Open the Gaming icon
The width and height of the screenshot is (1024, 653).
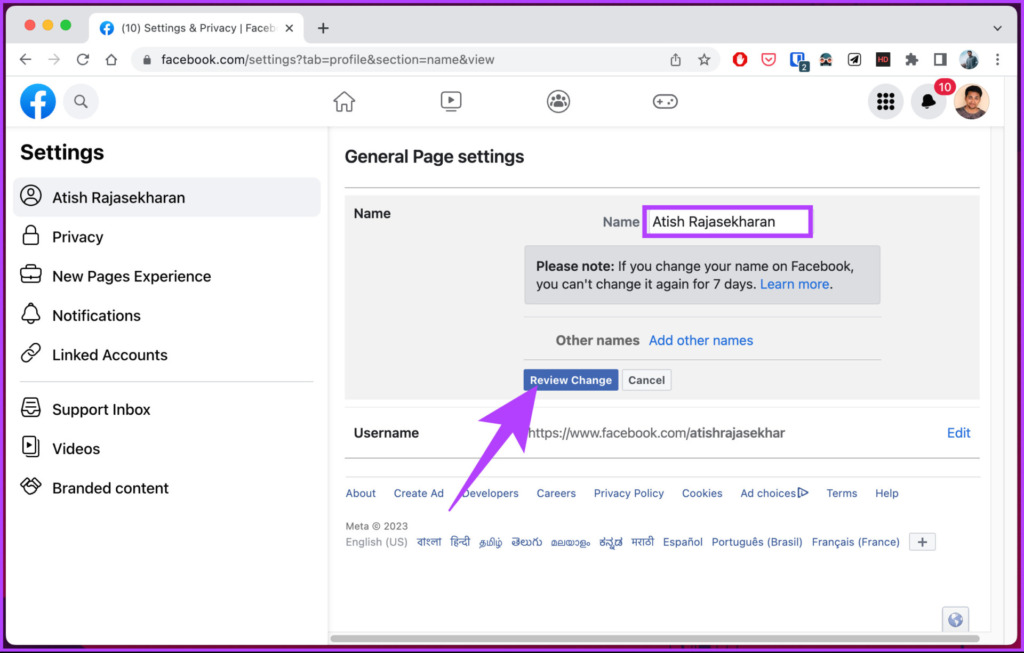click(x=665, y=101)
